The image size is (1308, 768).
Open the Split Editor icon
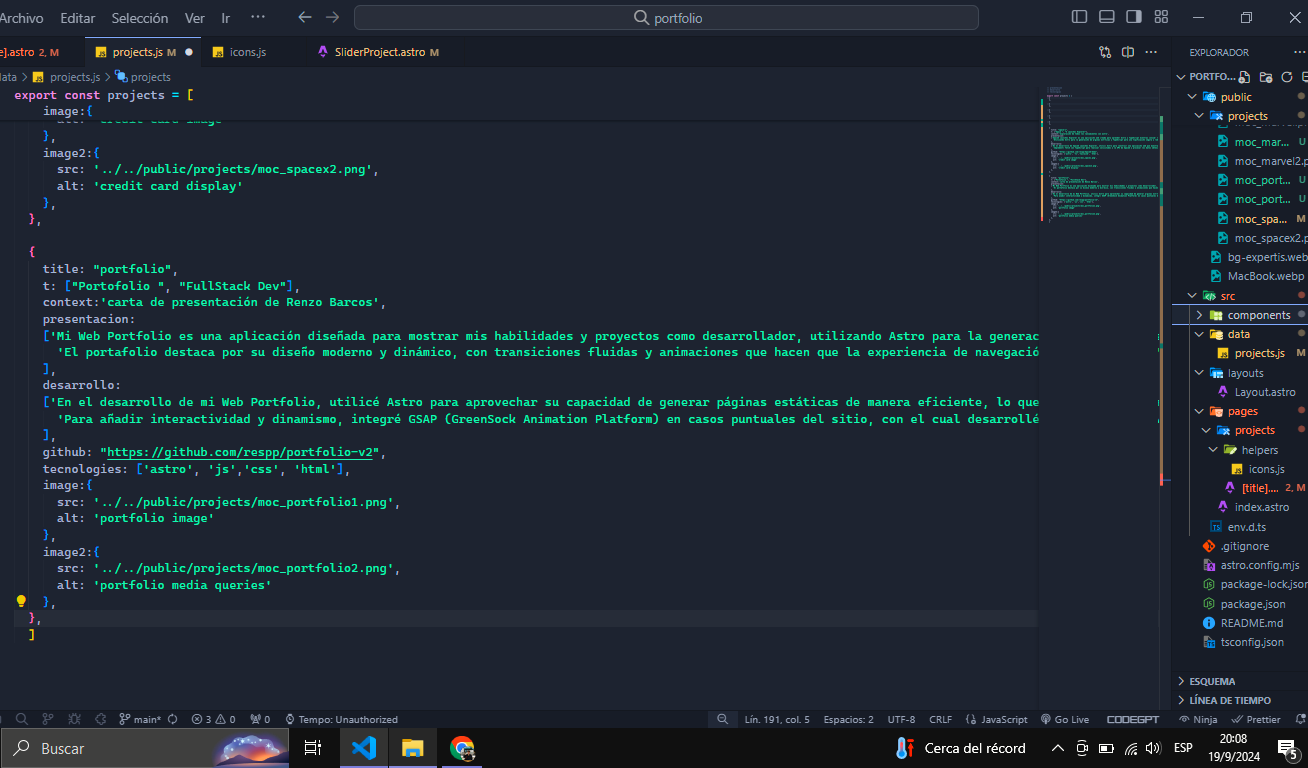click(x=1128, y=51)
